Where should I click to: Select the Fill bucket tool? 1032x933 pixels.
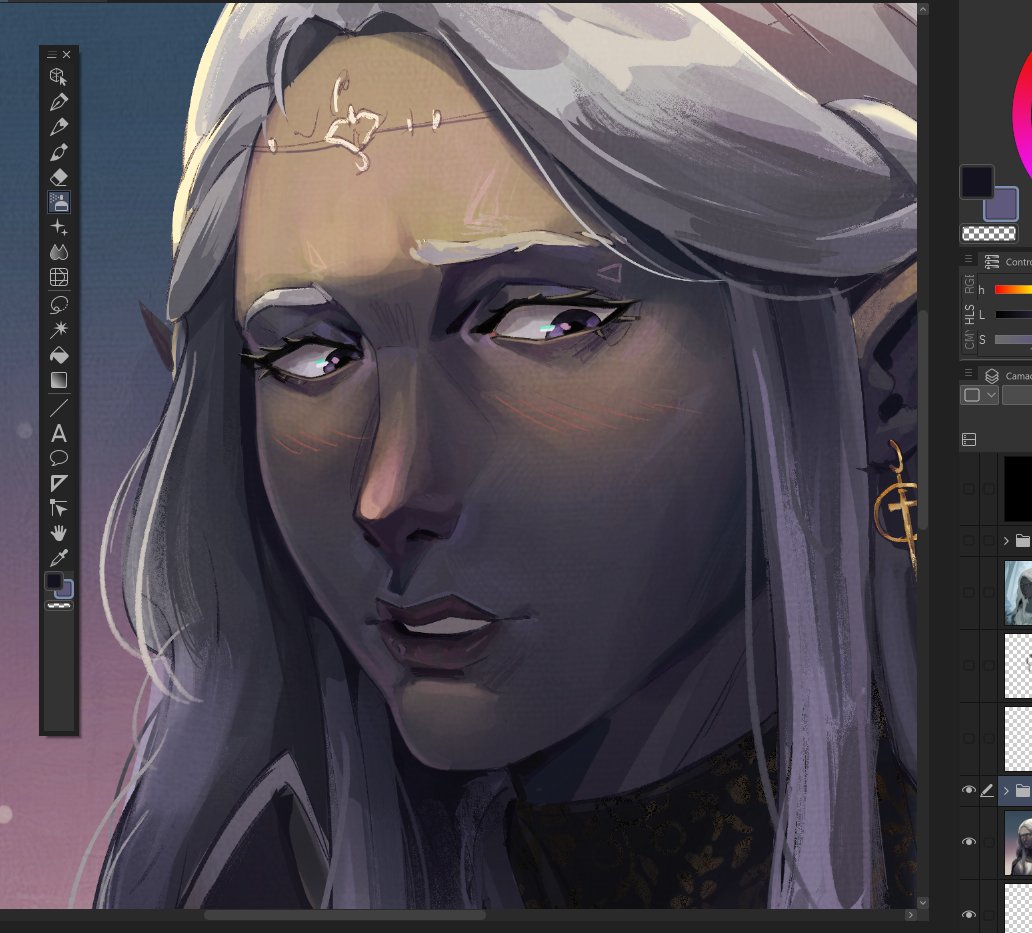59,355
